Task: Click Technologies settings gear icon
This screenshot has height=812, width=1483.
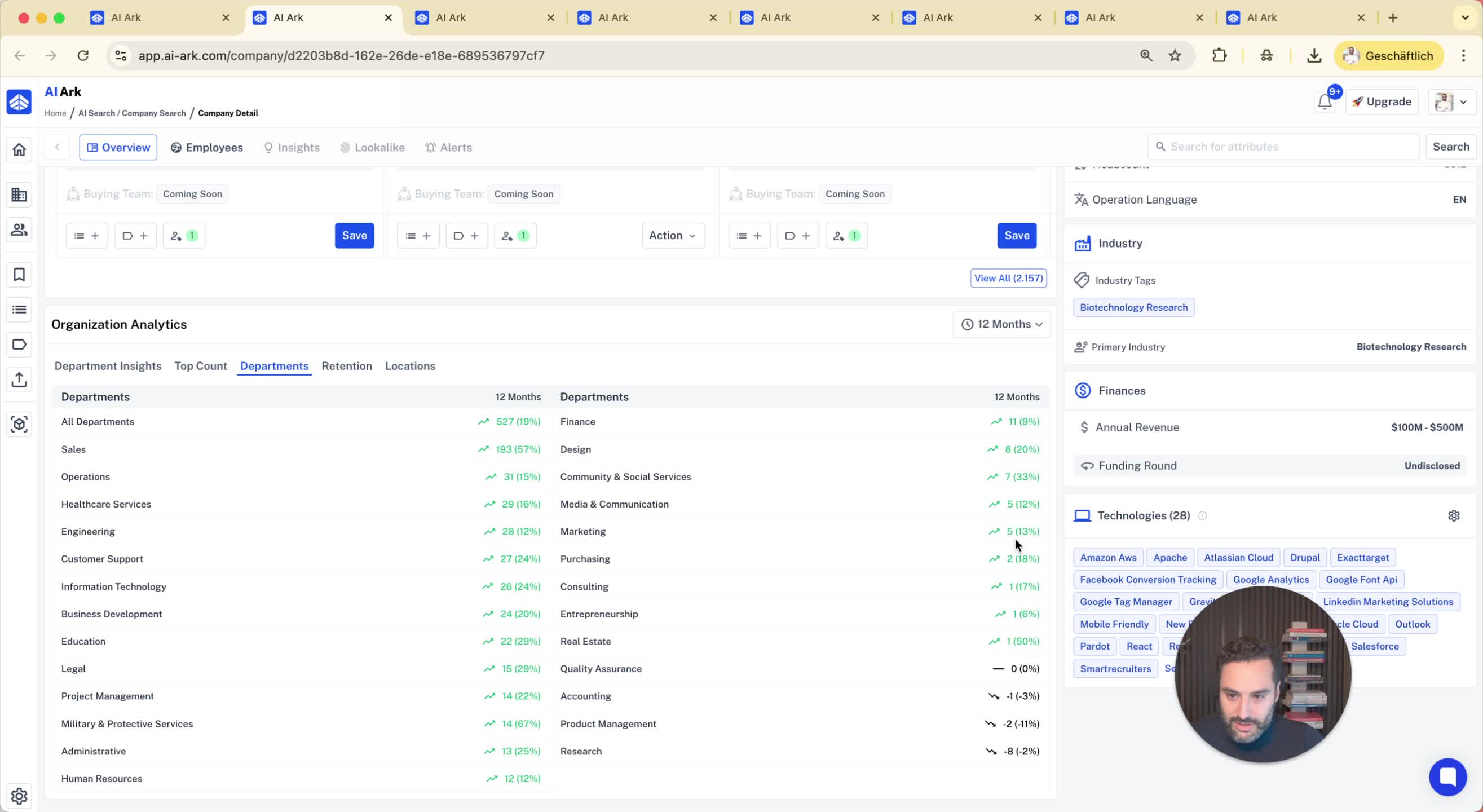Action: pyautogui.click(x=1454, y=515)
